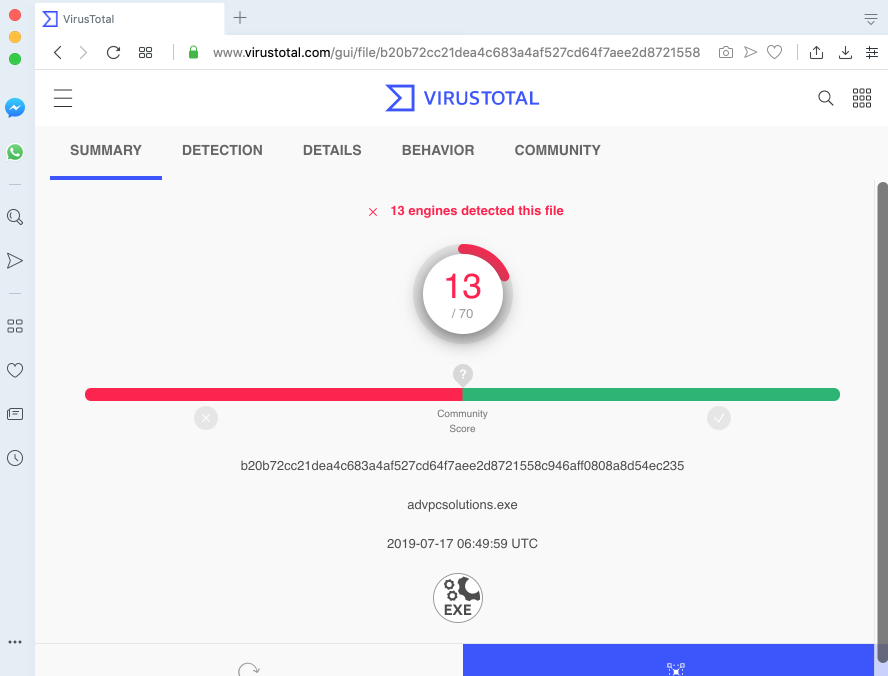The height and width of the screenshot is (676, 888).
Task: Click the EXE file type icon
Action: tap(458, 598)
